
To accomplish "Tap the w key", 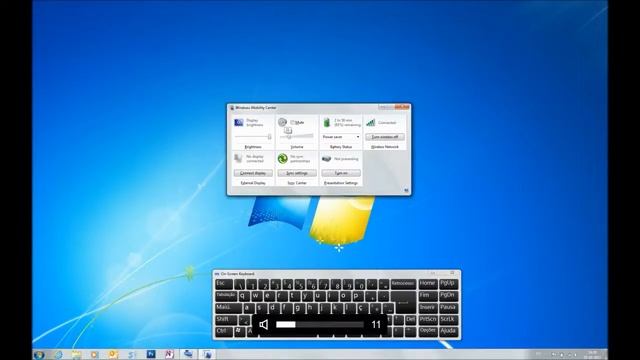I will (x=256, y=296).
